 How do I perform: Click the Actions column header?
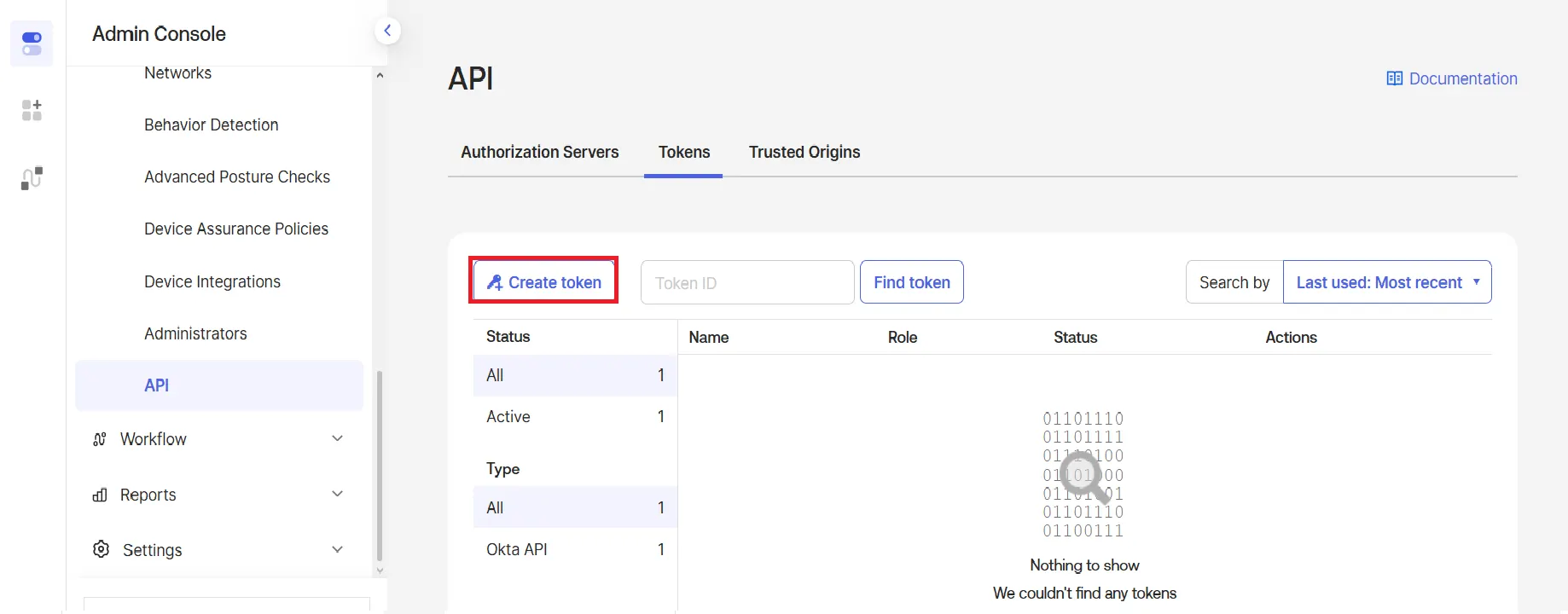pos(1291,338)
